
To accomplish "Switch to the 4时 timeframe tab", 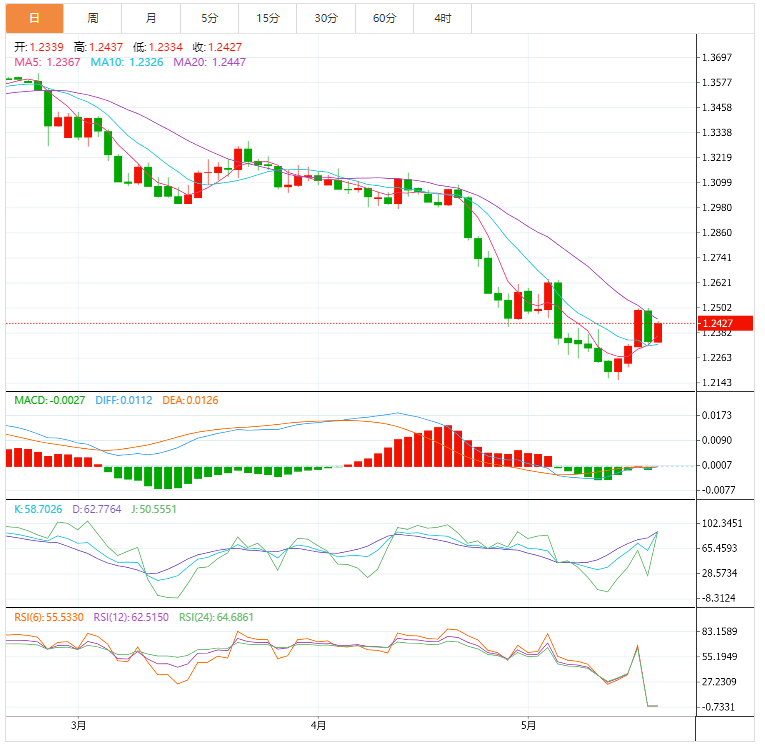I will (443, 19).
